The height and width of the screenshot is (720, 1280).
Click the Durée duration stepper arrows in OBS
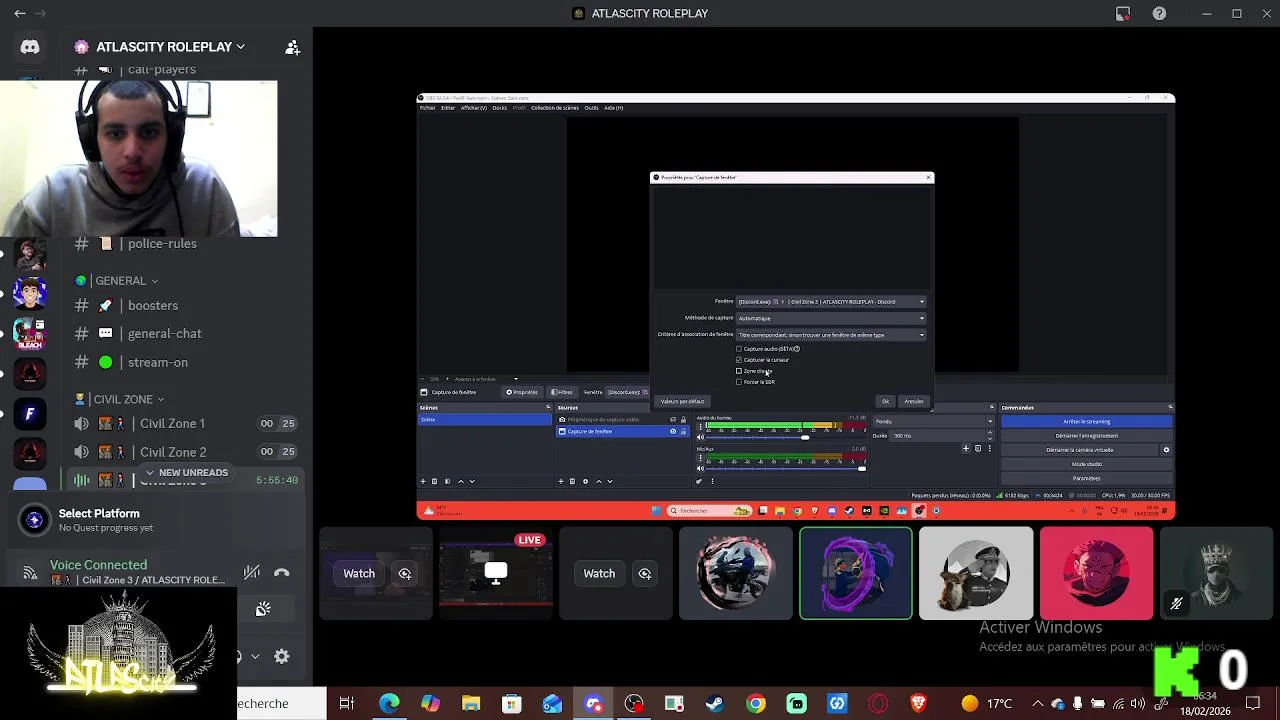point(990,435)
